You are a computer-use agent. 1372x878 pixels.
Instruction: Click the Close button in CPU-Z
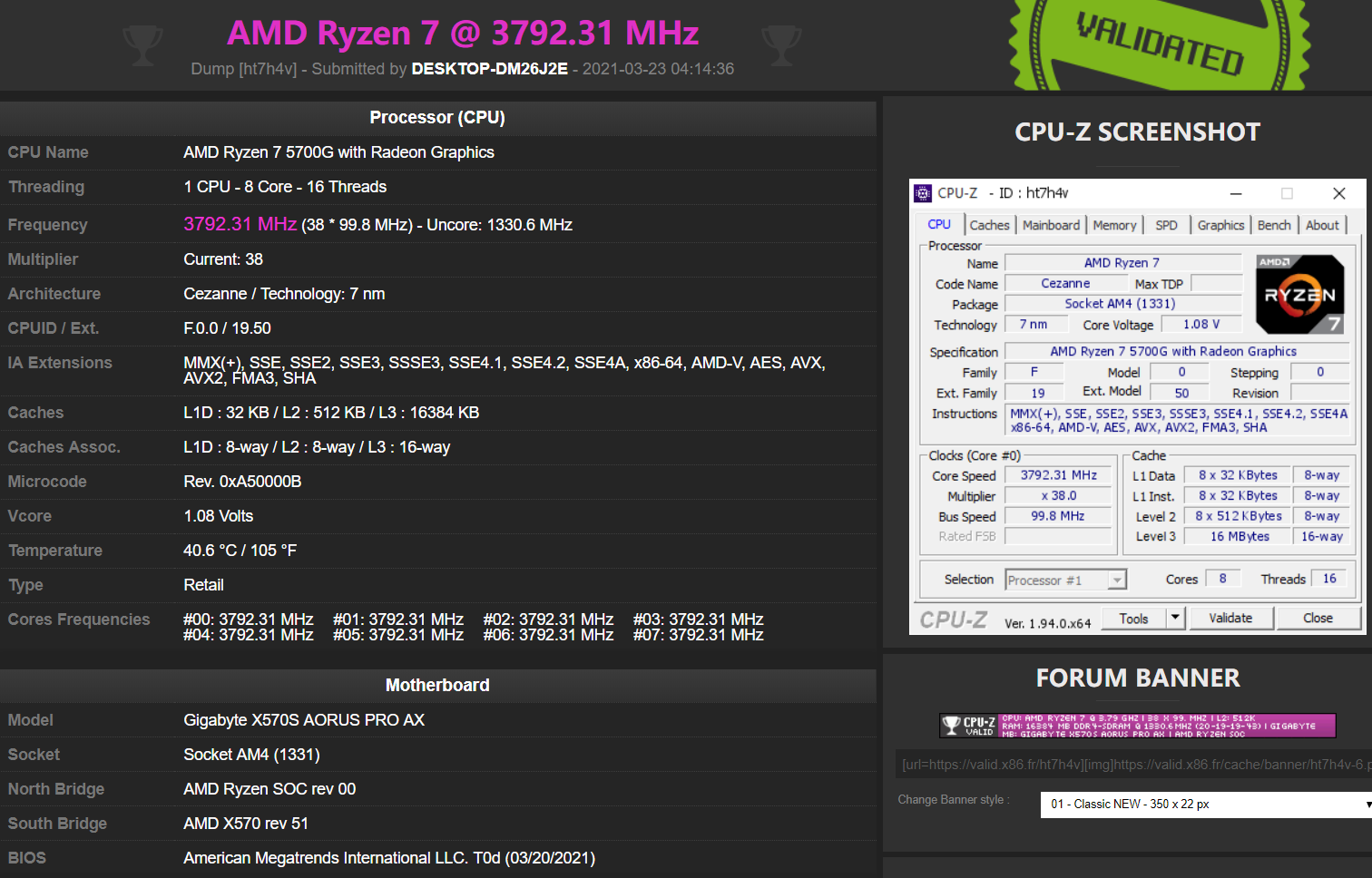1318,618
